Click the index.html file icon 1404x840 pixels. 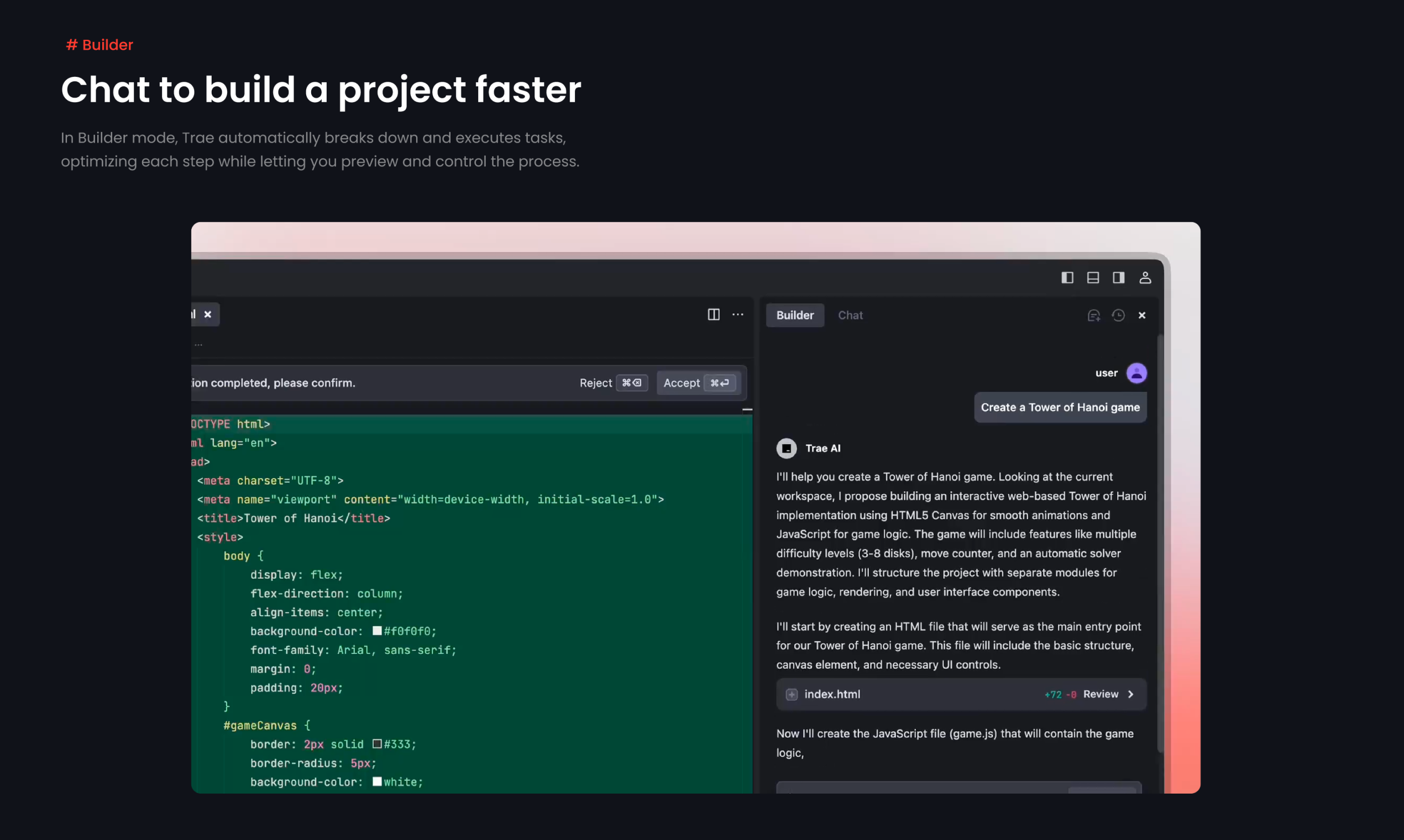(792, 695)
